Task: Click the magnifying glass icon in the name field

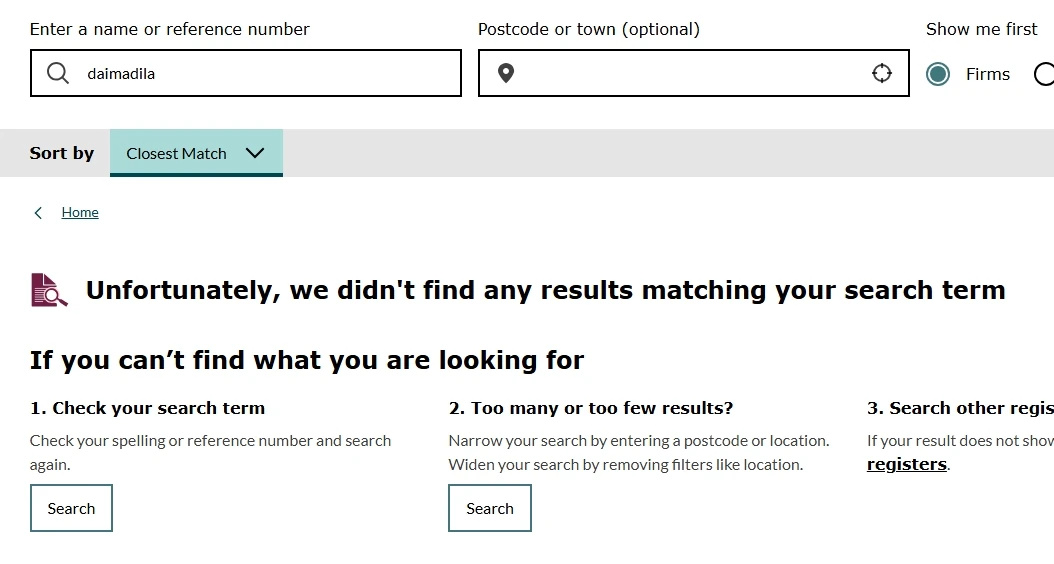Action: pos(58,73)
